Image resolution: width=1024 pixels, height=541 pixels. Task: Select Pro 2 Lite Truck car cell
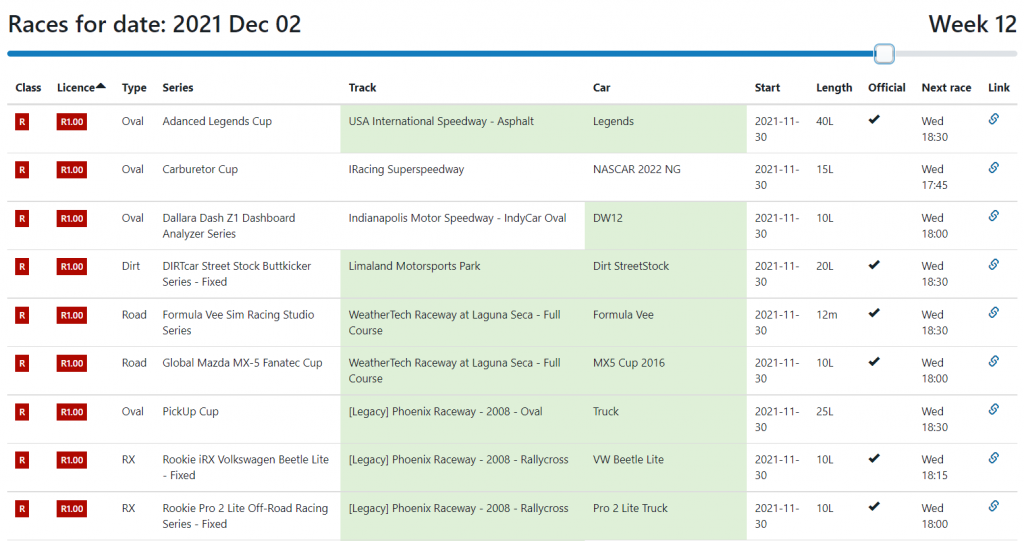pyautogui.click(x=665, y=516)
